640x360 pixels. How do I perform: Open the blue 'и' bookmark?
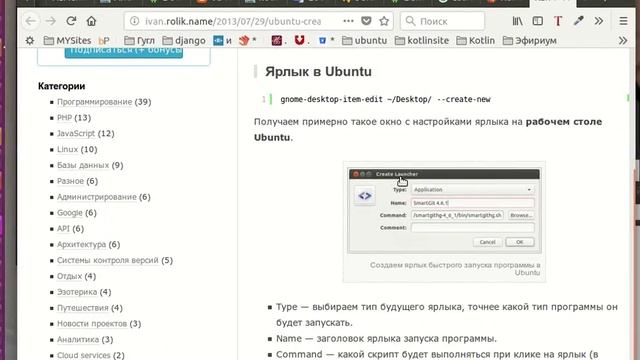[x=222, y=40]
